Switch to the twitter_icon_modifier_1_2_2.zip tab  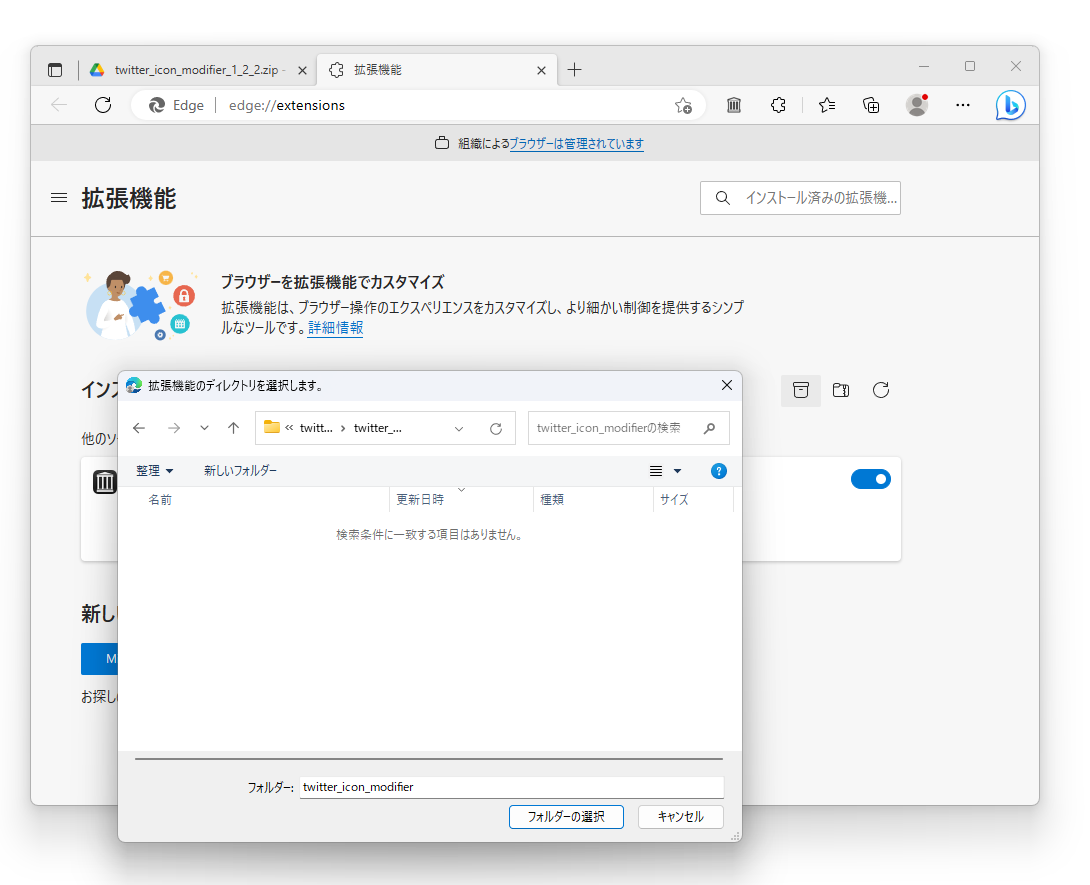pos(195,70)
